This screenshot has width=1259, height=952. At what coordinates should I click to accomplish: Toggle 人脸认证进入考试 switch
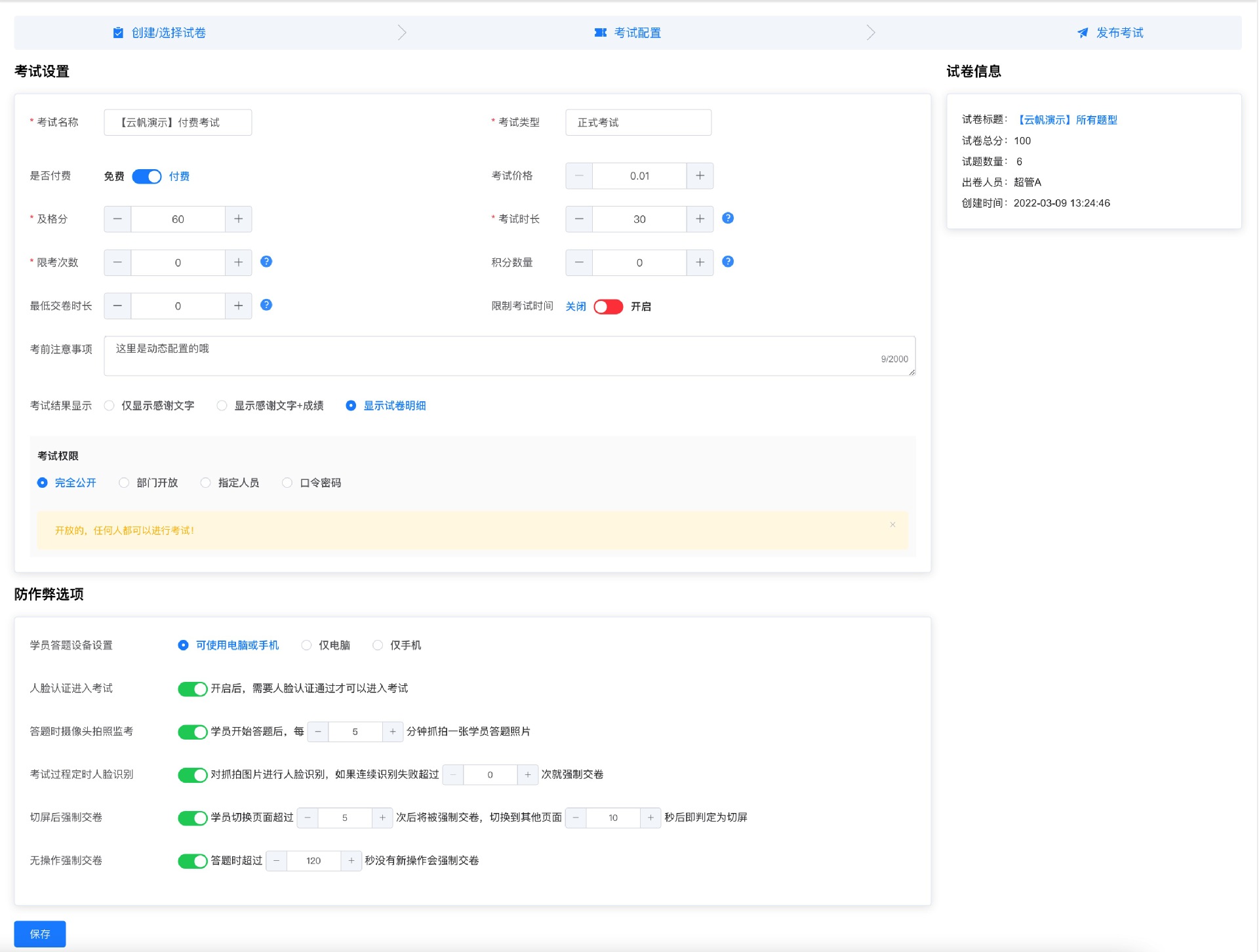pyautogui.click(x=193, y=689)
